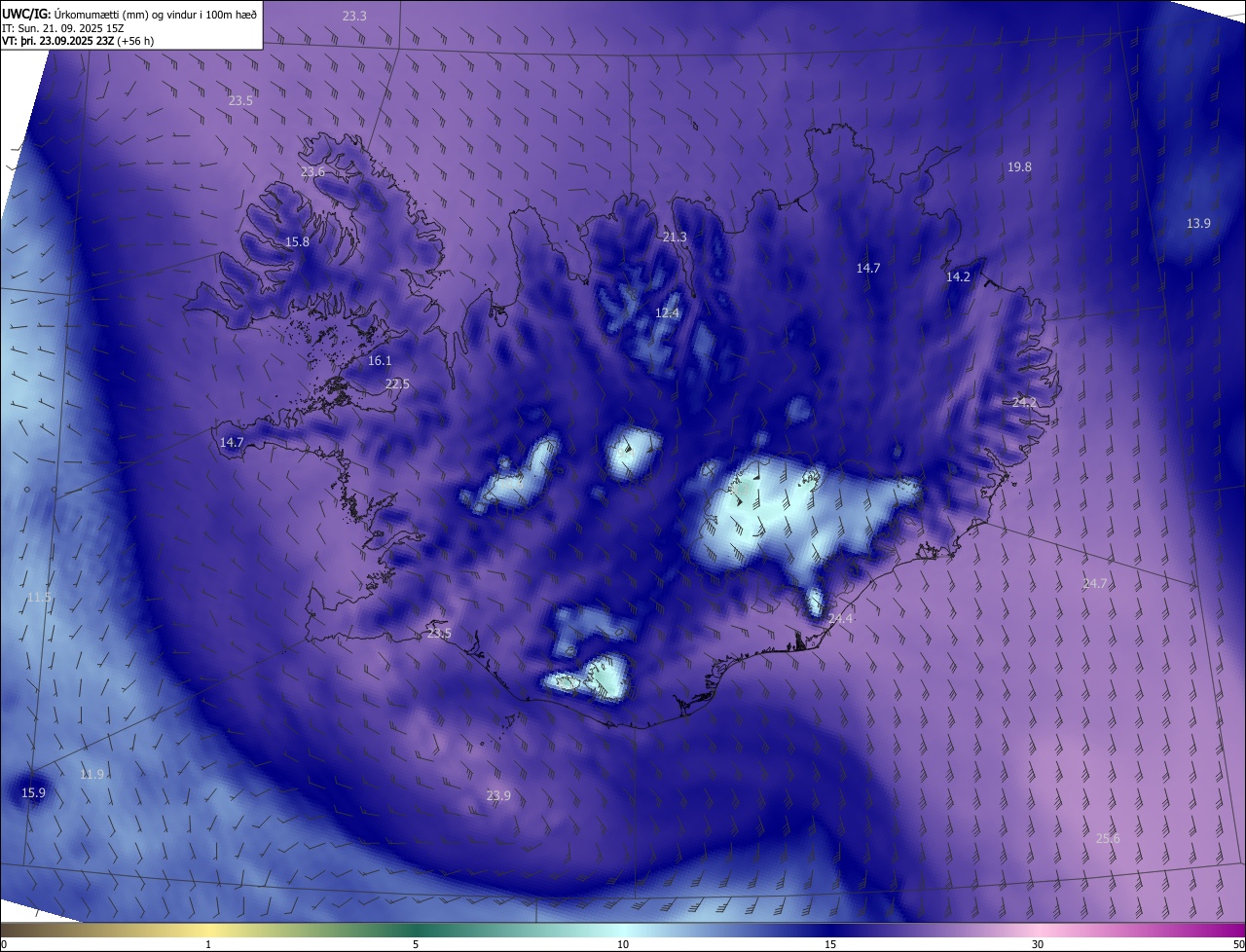Click the 11.5 value label on the map
1246x952 pixels.
pyautogui.click(x=39, y=598)
